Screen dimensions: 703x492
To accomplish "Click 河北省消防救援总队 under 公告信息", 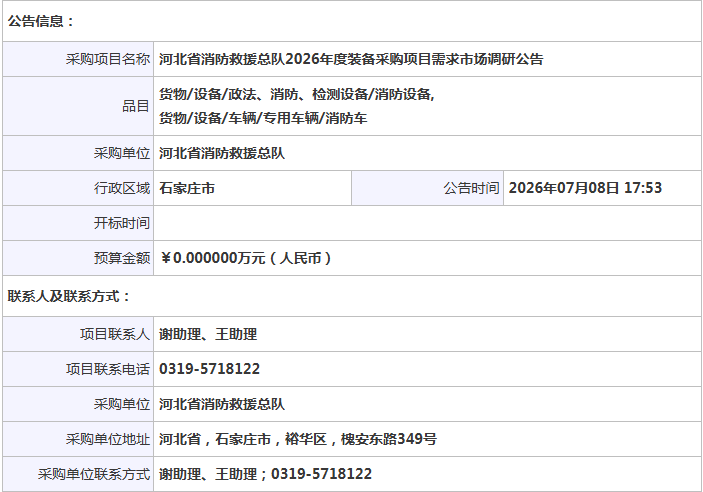I will pos(222,153).
